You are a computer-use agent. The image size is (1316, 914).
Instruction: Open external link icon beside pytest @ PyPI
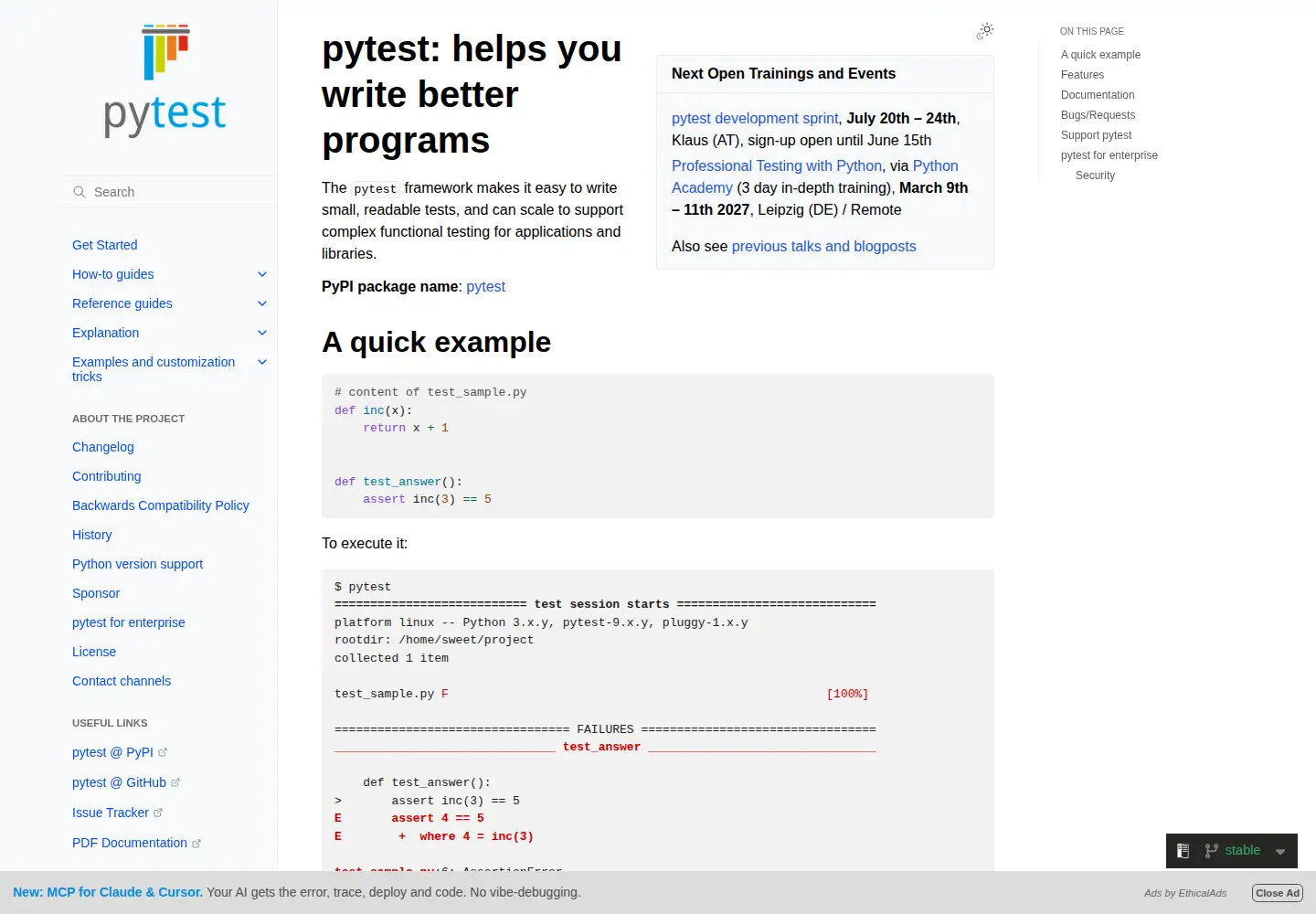click(163, 753)
